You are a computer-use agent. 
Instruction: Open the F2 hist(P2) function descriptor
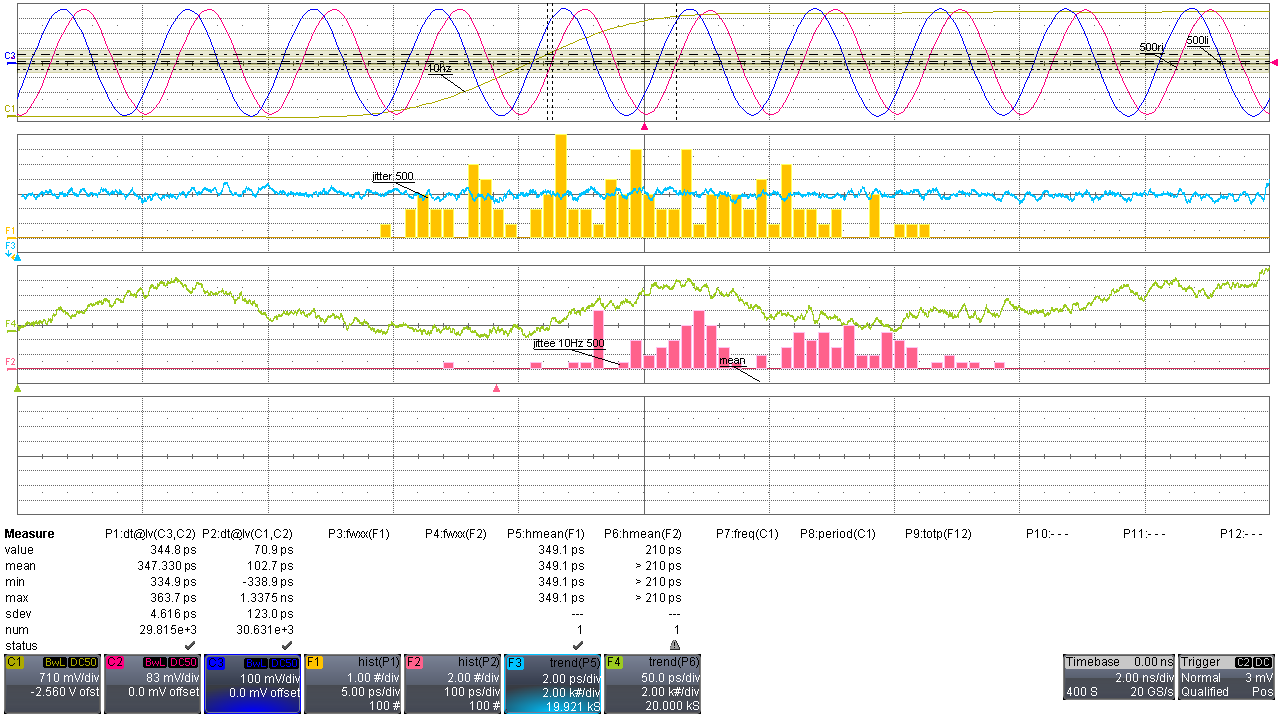(452, 684)
